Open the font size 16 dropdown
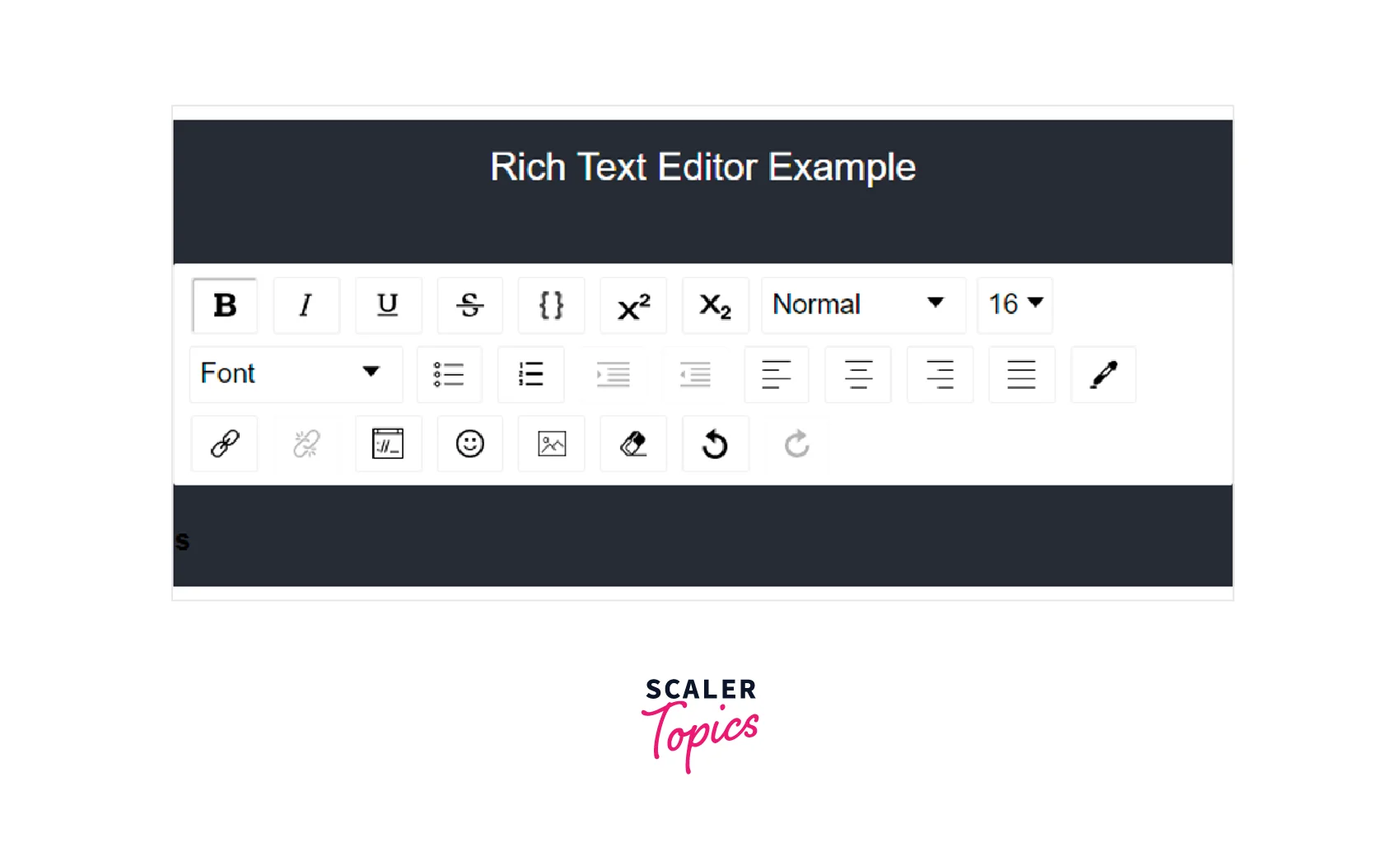 pos(1015,306)
